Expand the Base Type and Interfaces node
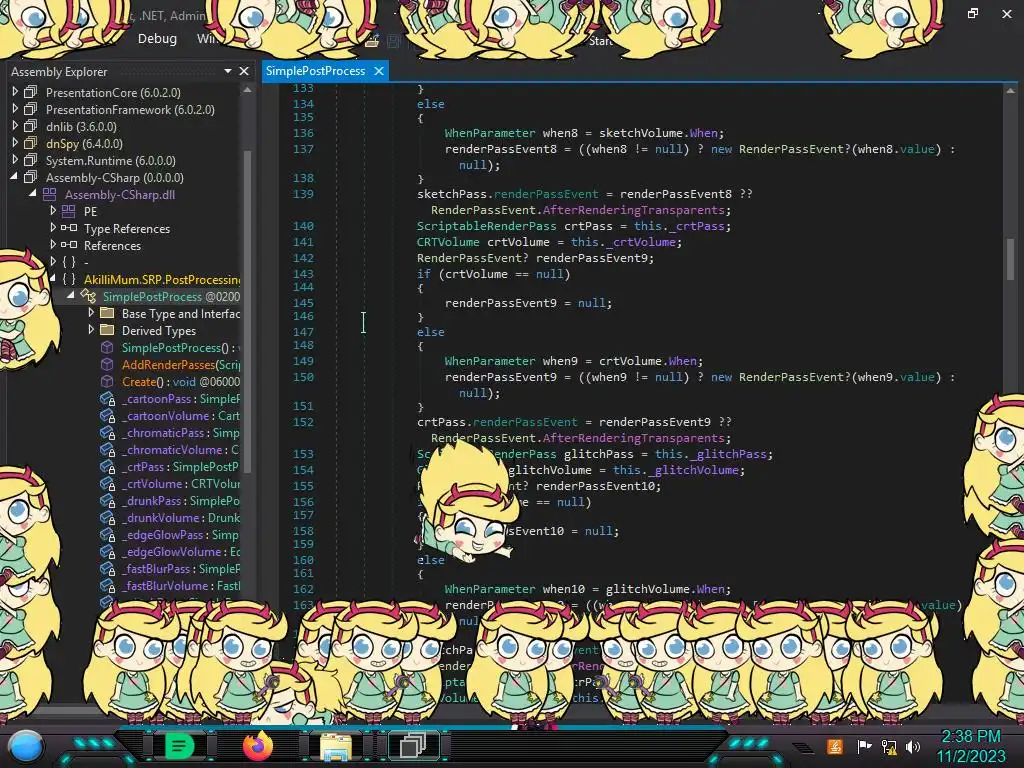The width and height of the screenshot is (1024, 768). point(91,313)
